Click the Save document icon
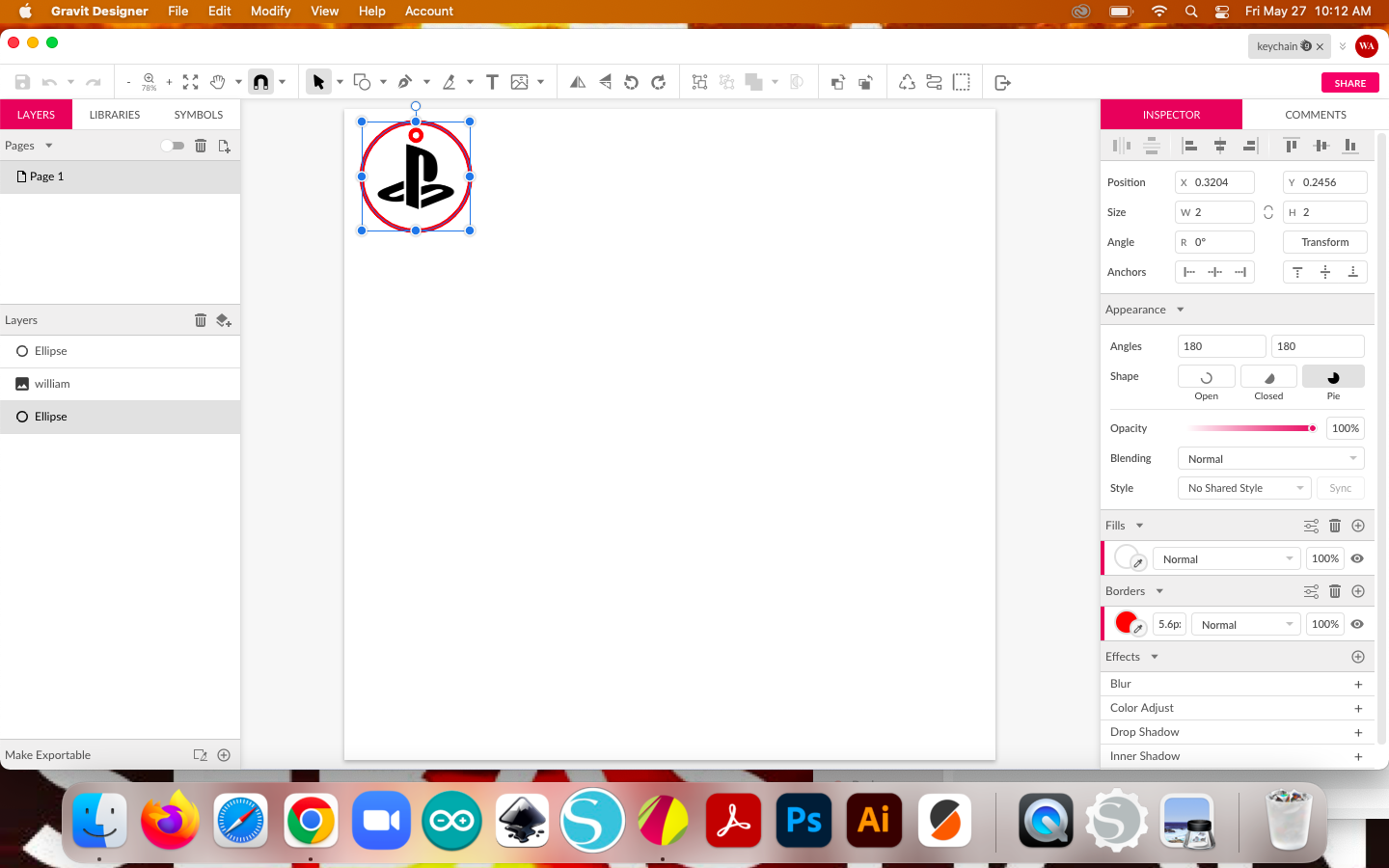The width and height of the screenshot is (1389, 868). [x=22, y=83]
